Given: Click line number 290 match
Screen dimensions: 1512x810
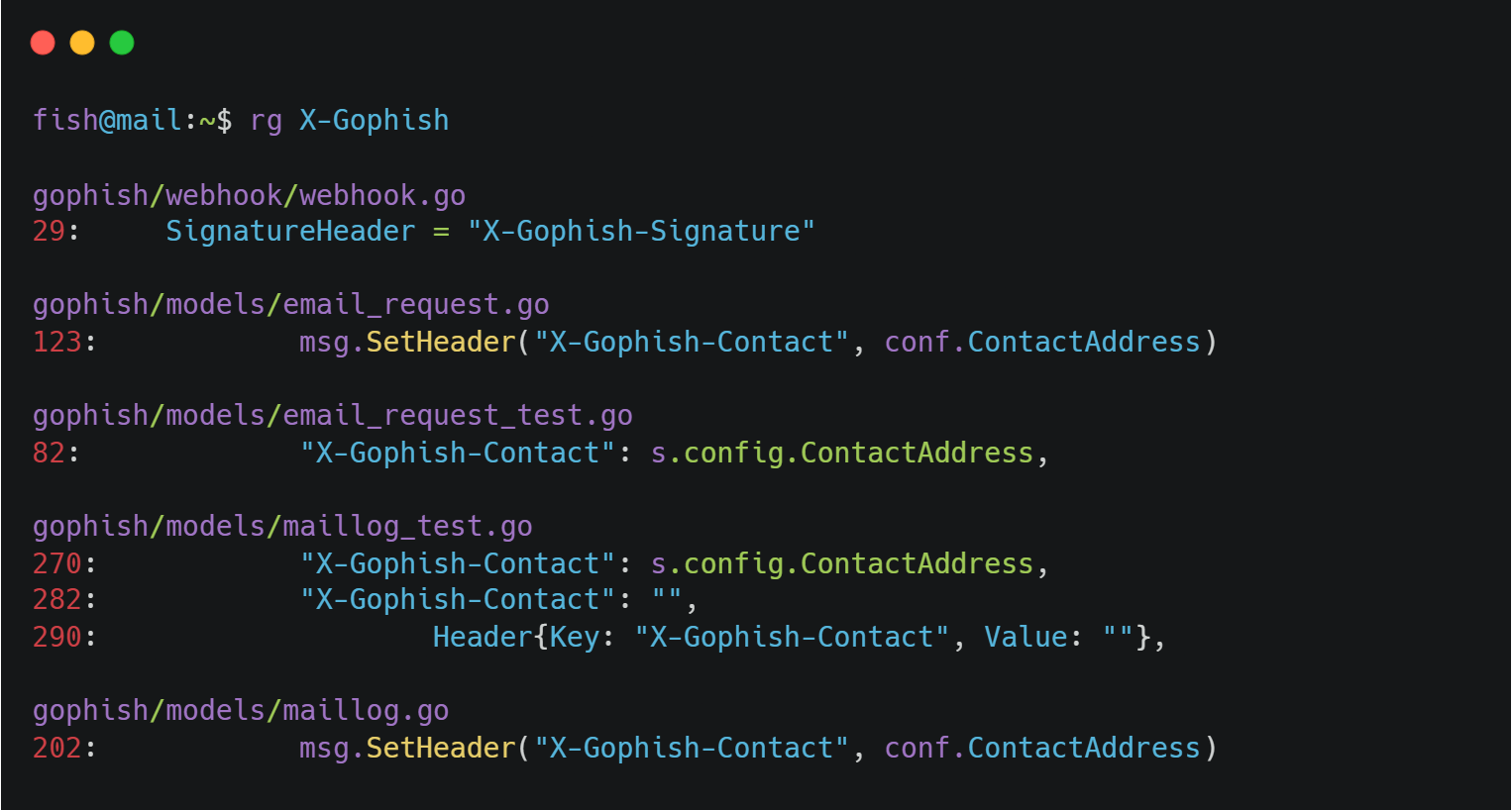Looking at the screenshot, I should (56, 637).
